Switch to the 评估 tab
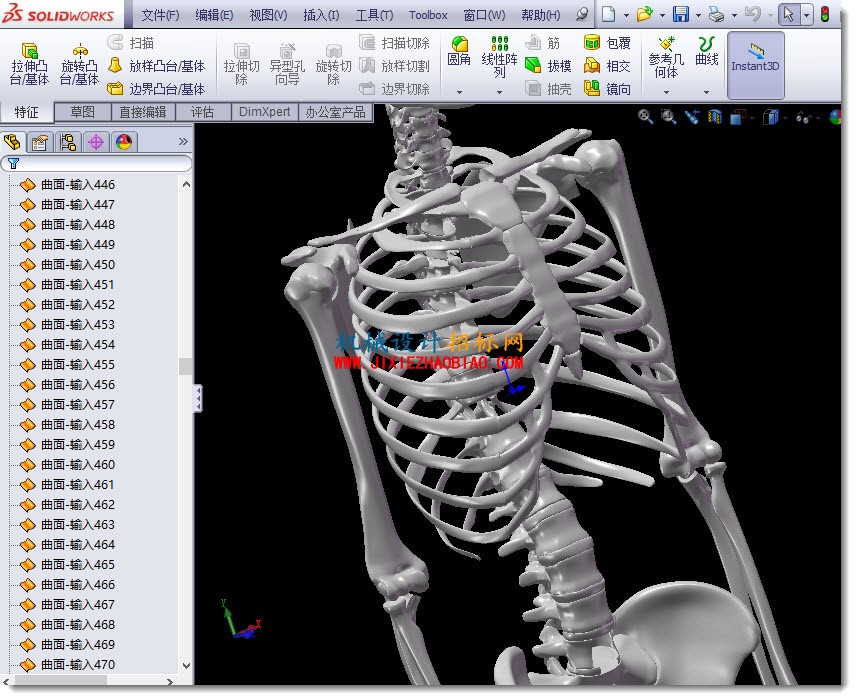This screenshot has width=856, height=700. coord(202,112)
